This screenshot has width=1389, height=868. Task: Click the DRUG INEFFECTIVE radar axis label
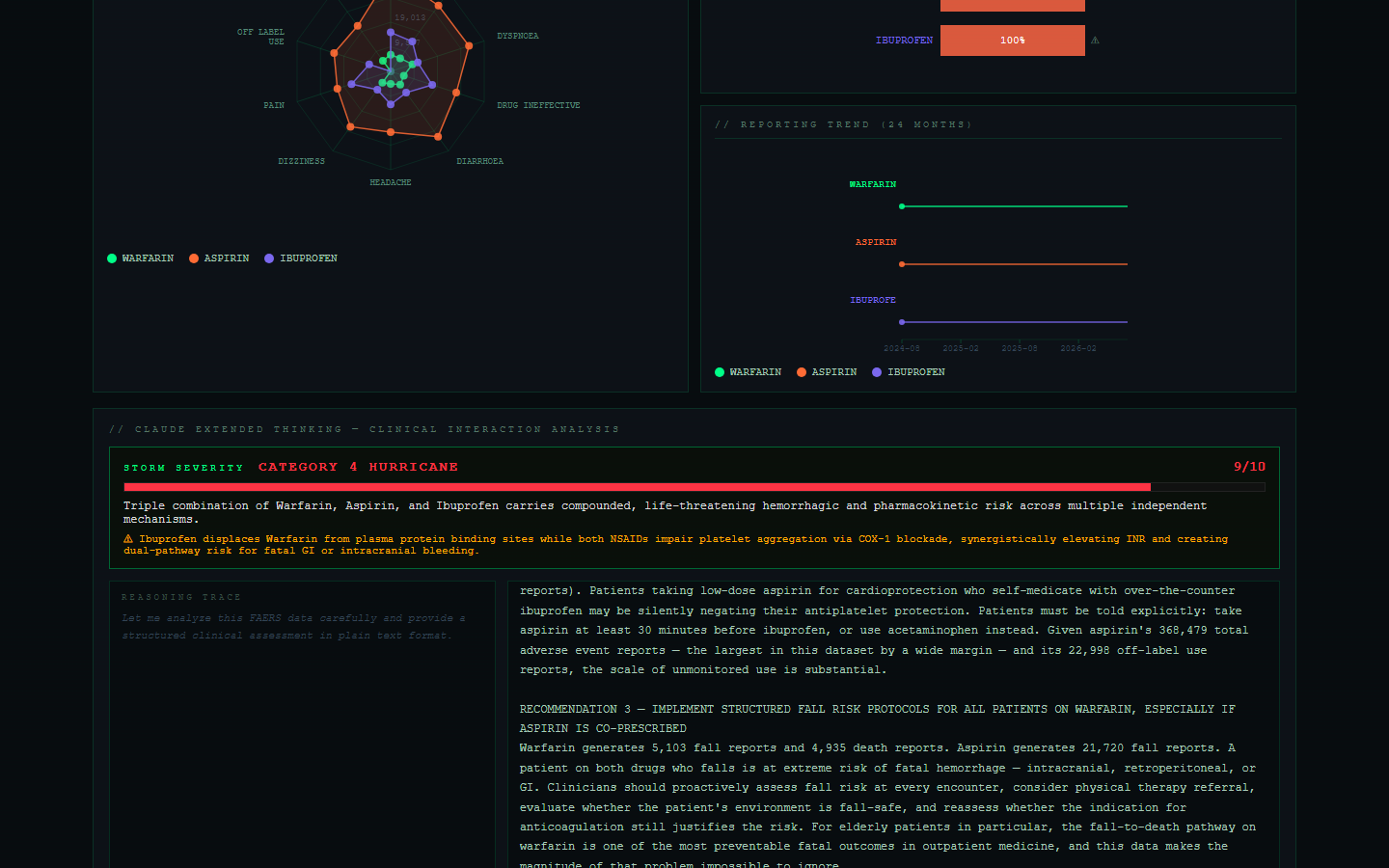[538, 105]
